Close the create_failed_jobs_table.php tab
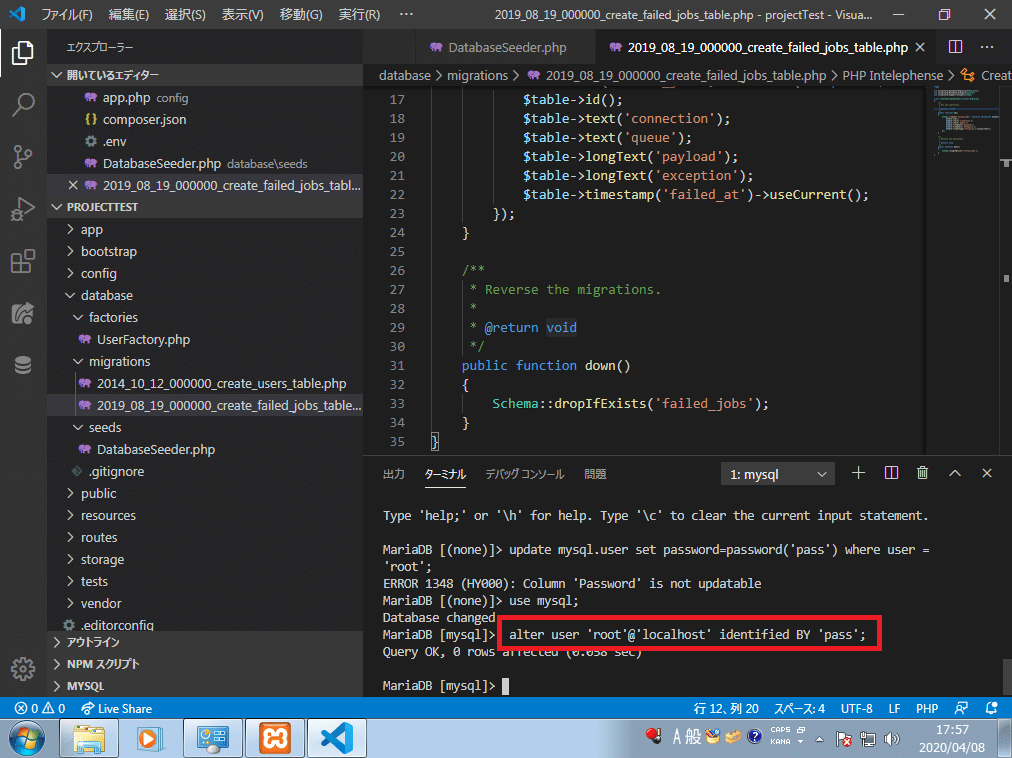1012x758 pixels. pyautogui.click(x=920, y=47)
